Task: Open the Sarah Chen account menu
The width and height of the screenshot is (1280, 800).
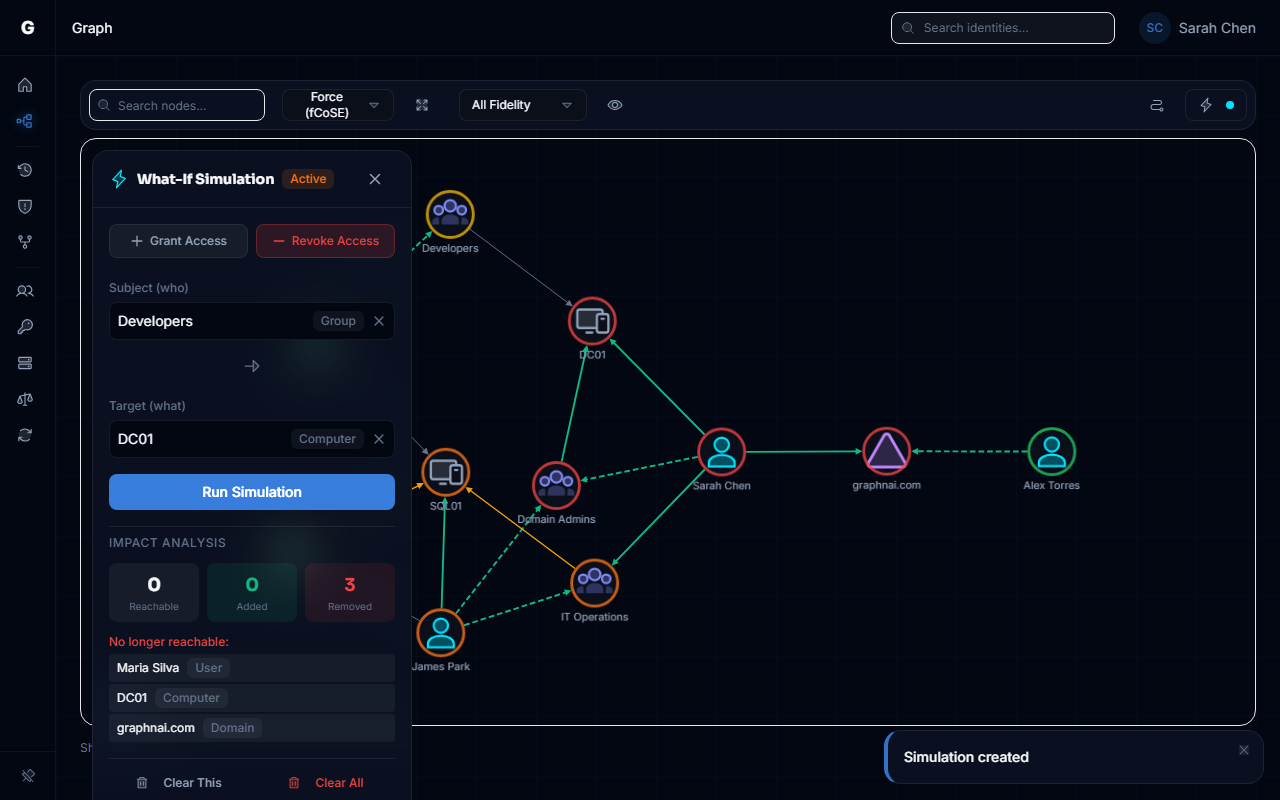Action: pos(1197,27)
